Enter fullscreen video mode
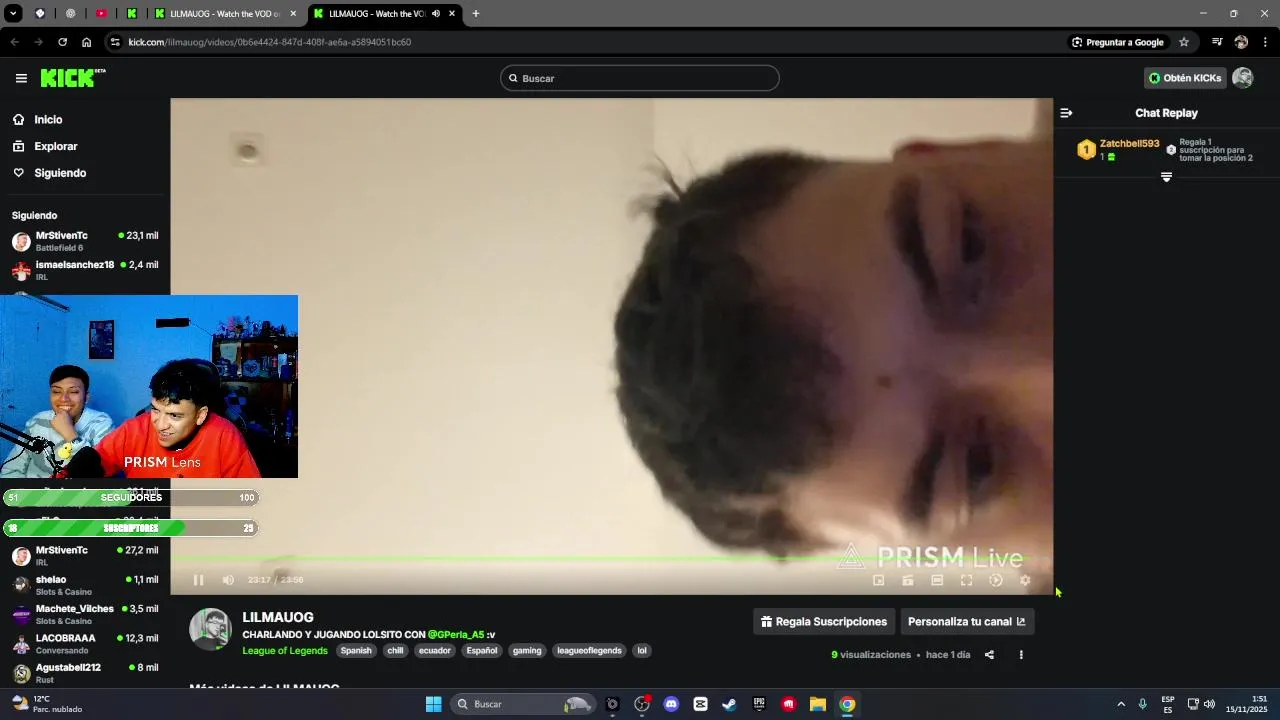Screen dimensions: 1280x720 pos(966,580)
